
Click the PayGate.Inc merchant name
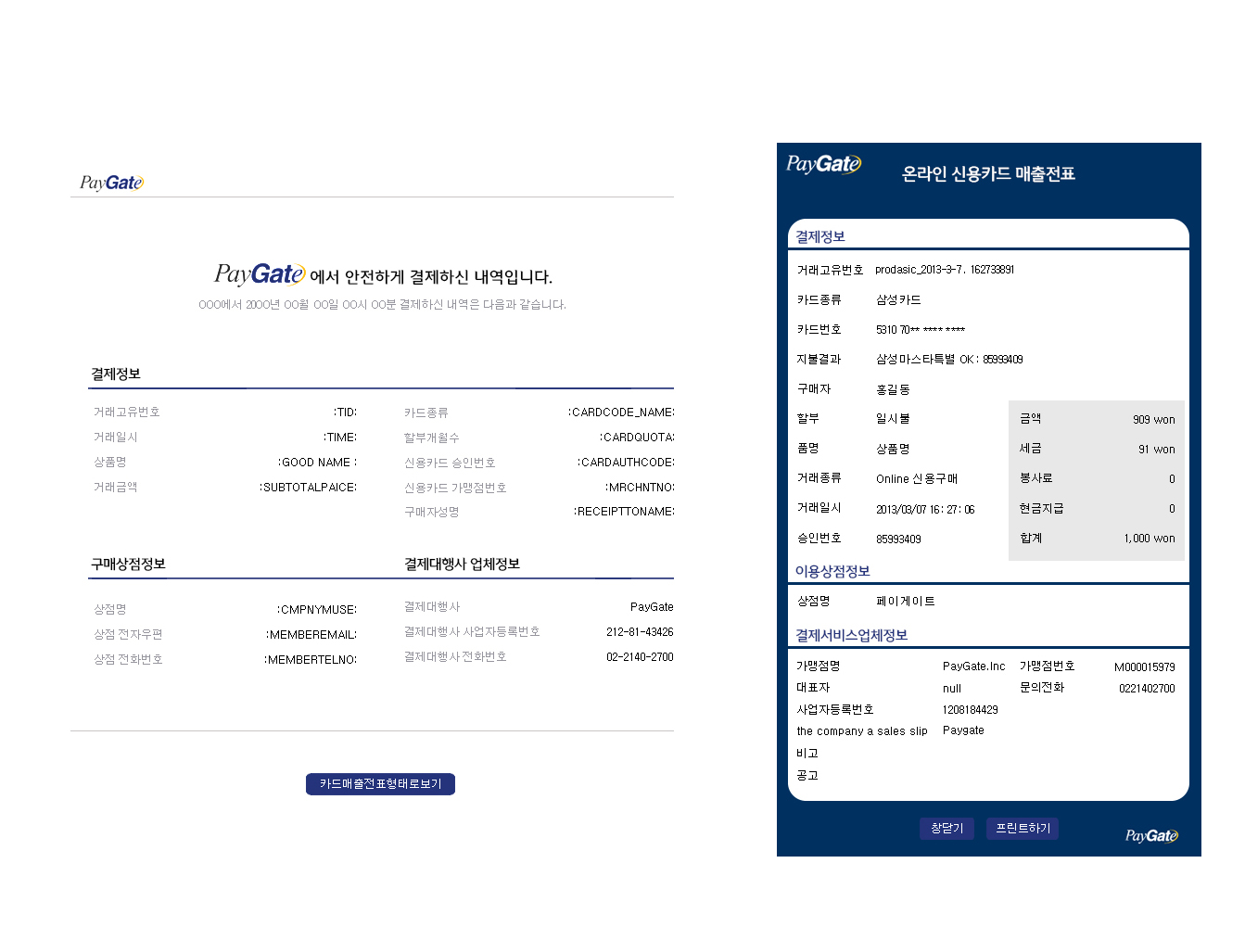[x=973, y=666]
